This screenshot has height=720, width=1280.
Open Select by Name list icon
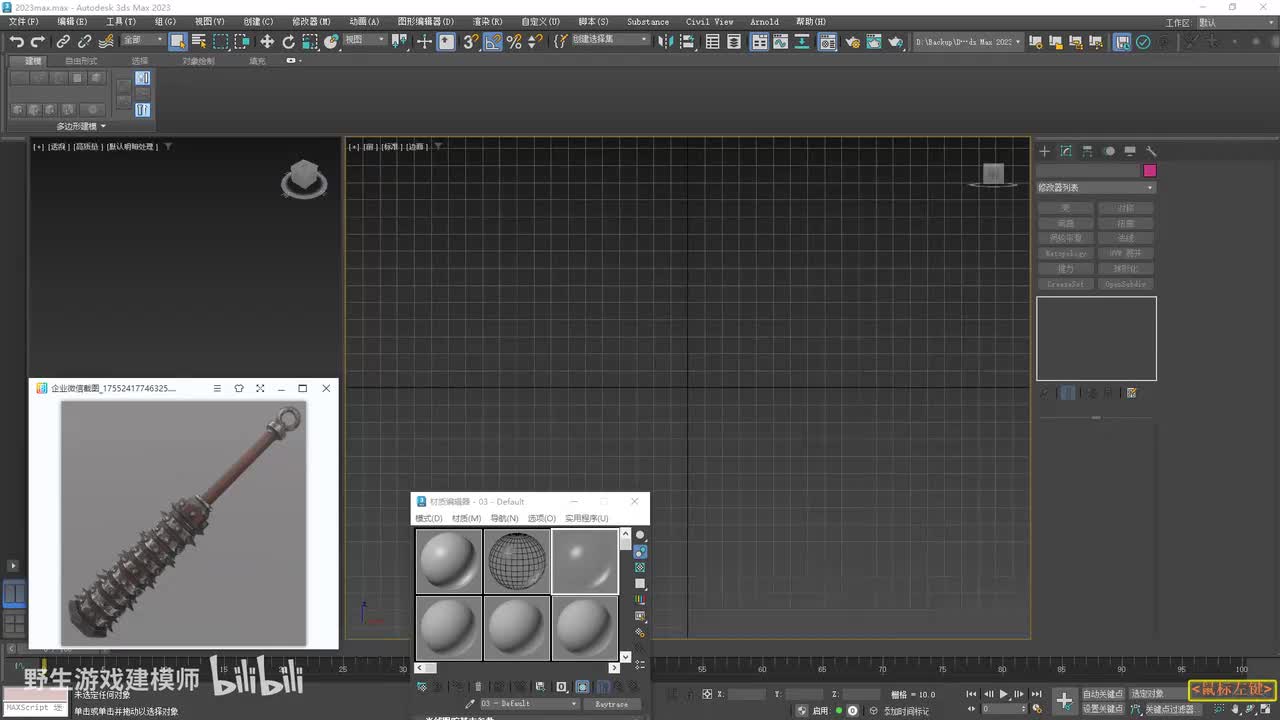(199, 42)
